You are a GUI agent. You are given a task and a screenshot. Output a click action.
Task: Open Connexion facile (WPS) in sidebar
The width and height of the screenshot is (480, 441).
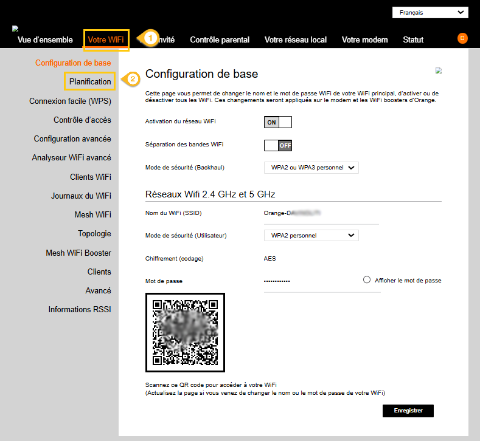coord(70,101)
